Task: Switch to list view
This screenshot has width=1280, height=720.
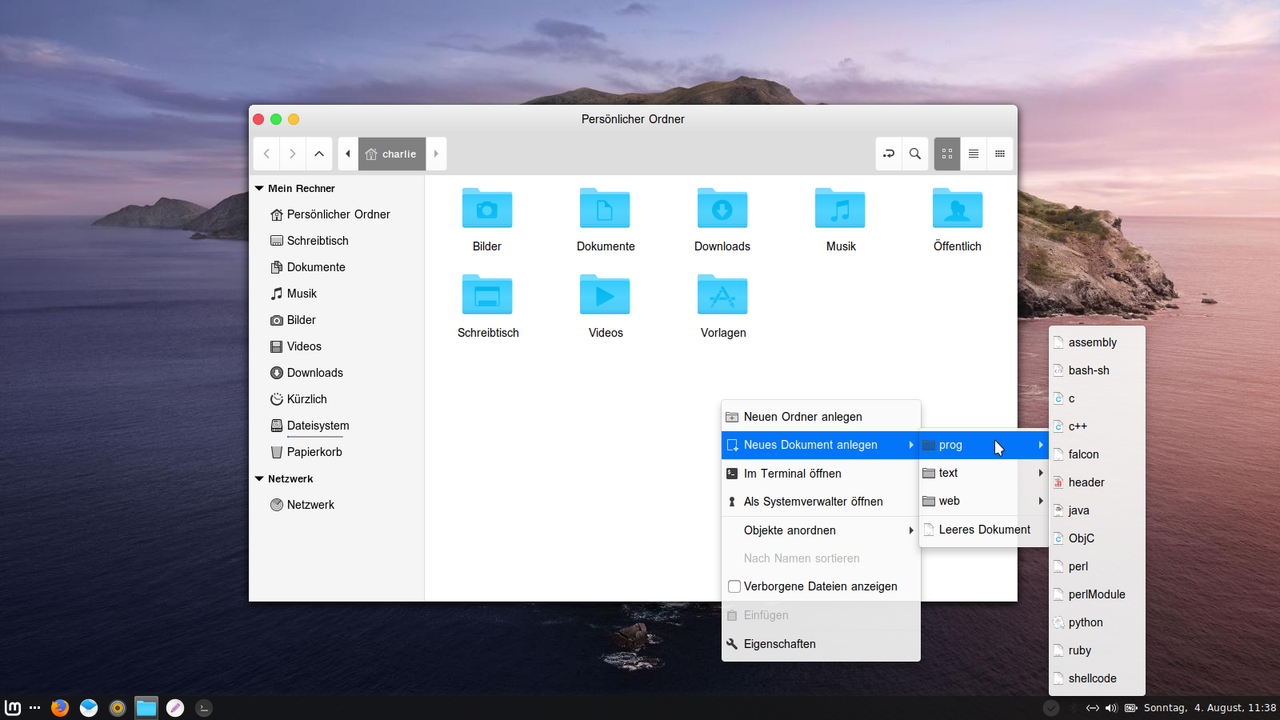Action: pos(973,154)
